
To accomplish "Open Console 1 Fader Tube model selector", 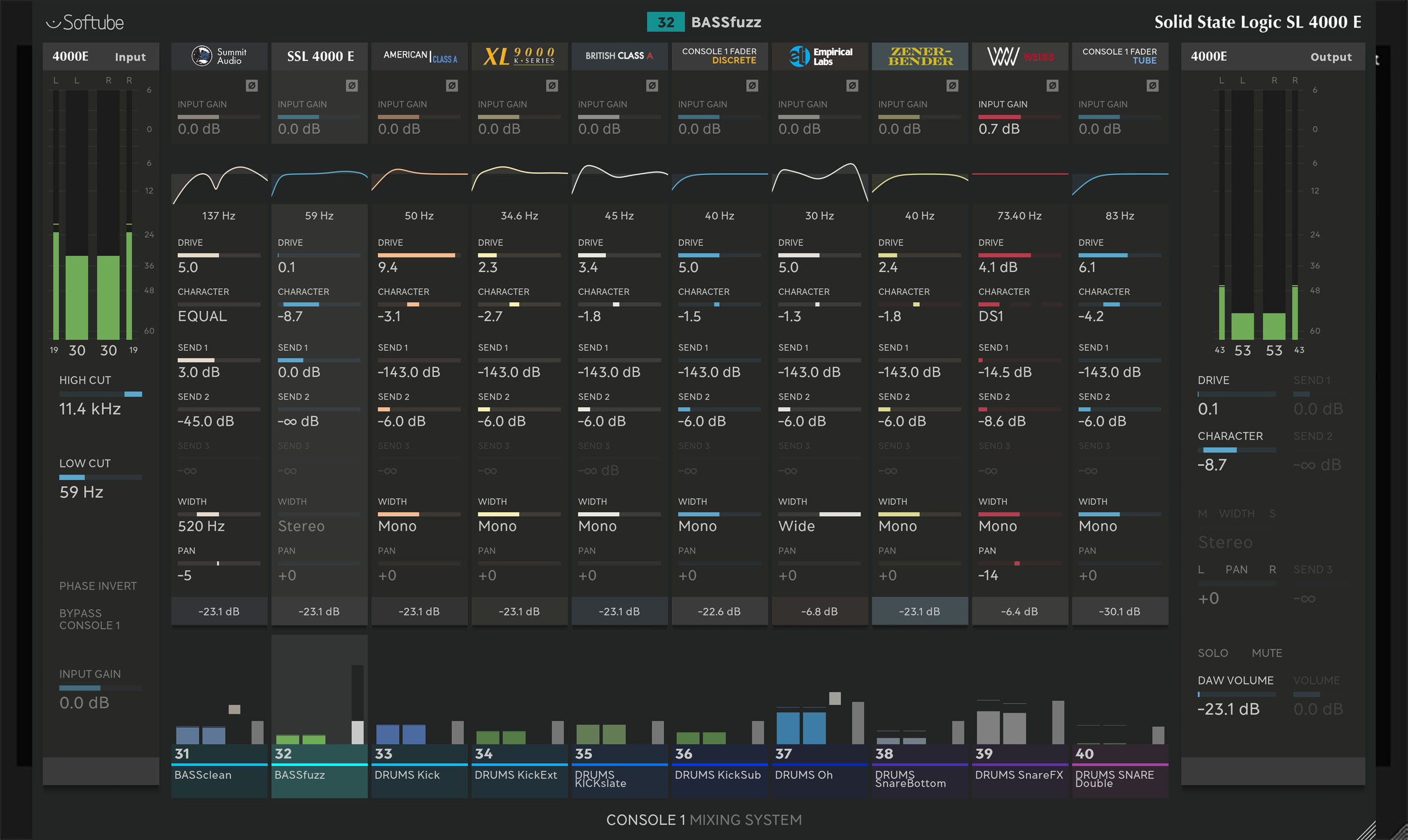I will pyautogui.click(x=1119, y=56).
